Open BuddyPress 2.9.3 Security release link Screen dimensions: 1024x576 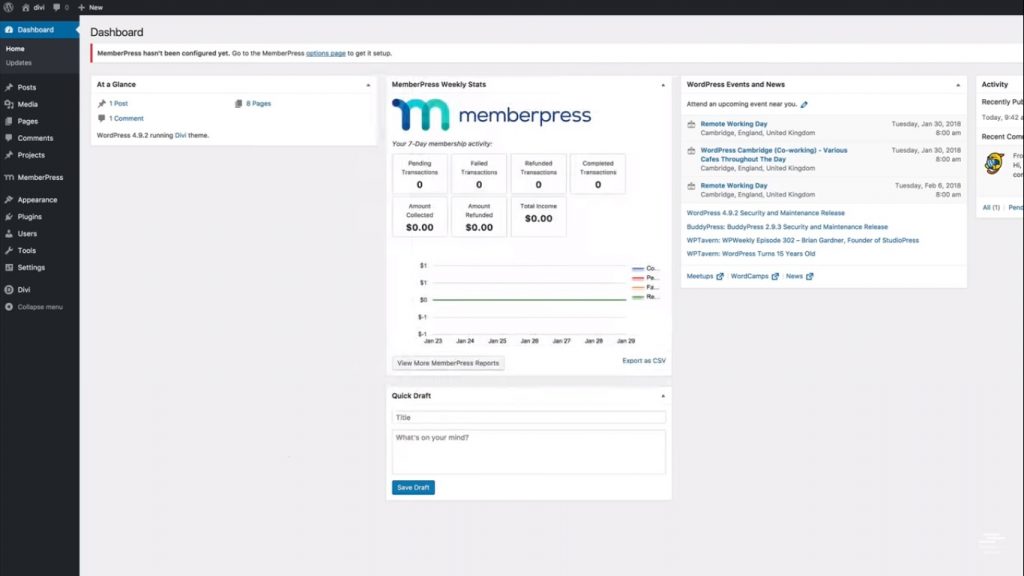pyautogui.click(x=787, y=227)
